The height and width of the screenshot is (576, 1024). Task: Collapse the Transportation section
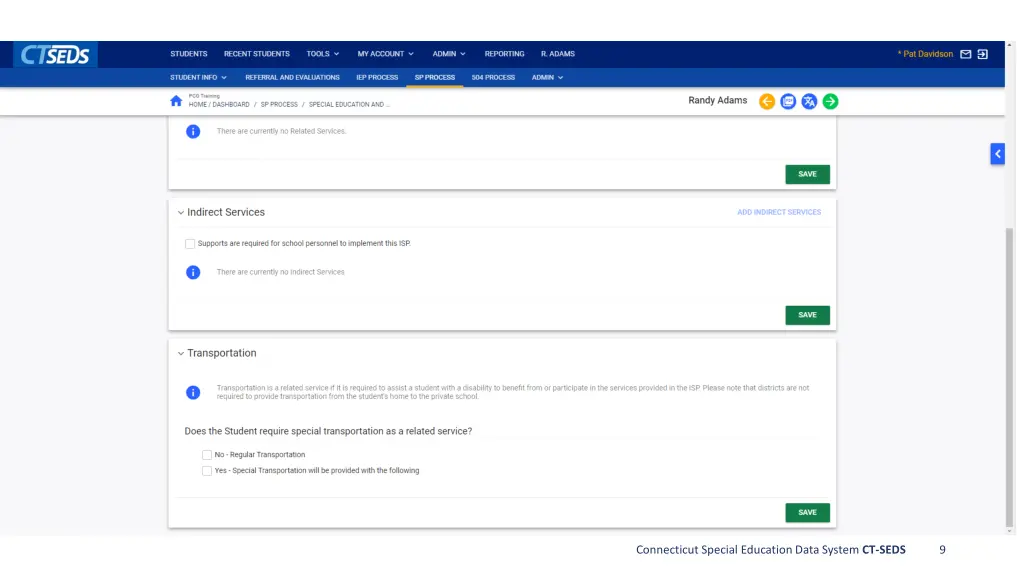tap(181, 353)
